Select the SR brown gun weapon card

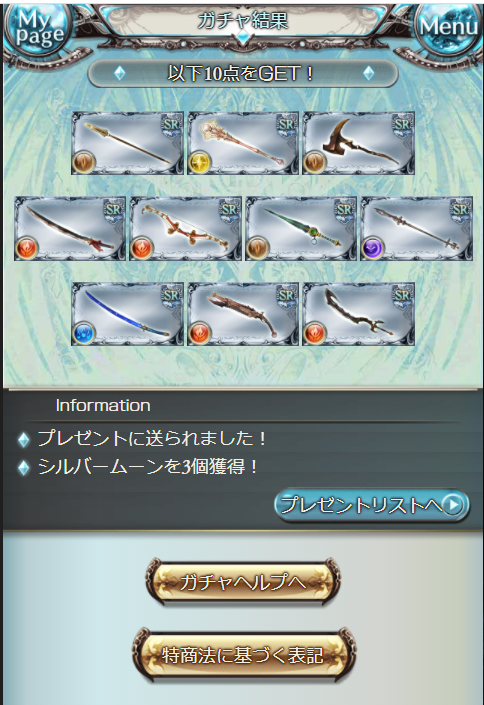pyautogui.click(x=243, y=314)
